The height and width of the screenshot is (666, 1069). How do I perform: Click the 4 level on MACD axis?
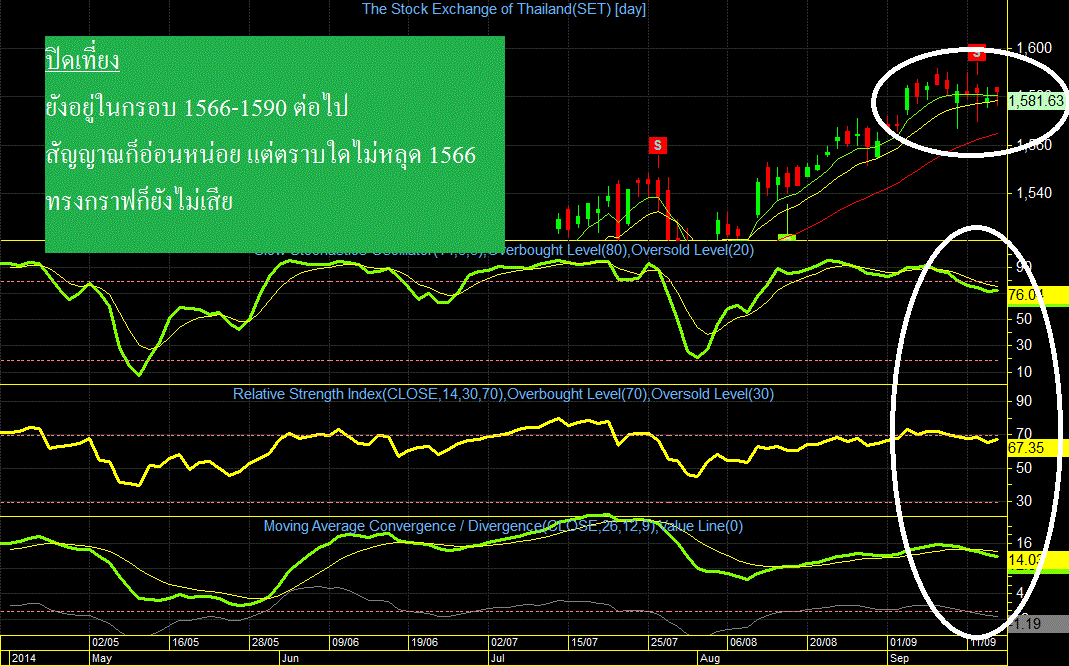point(1020,593)
